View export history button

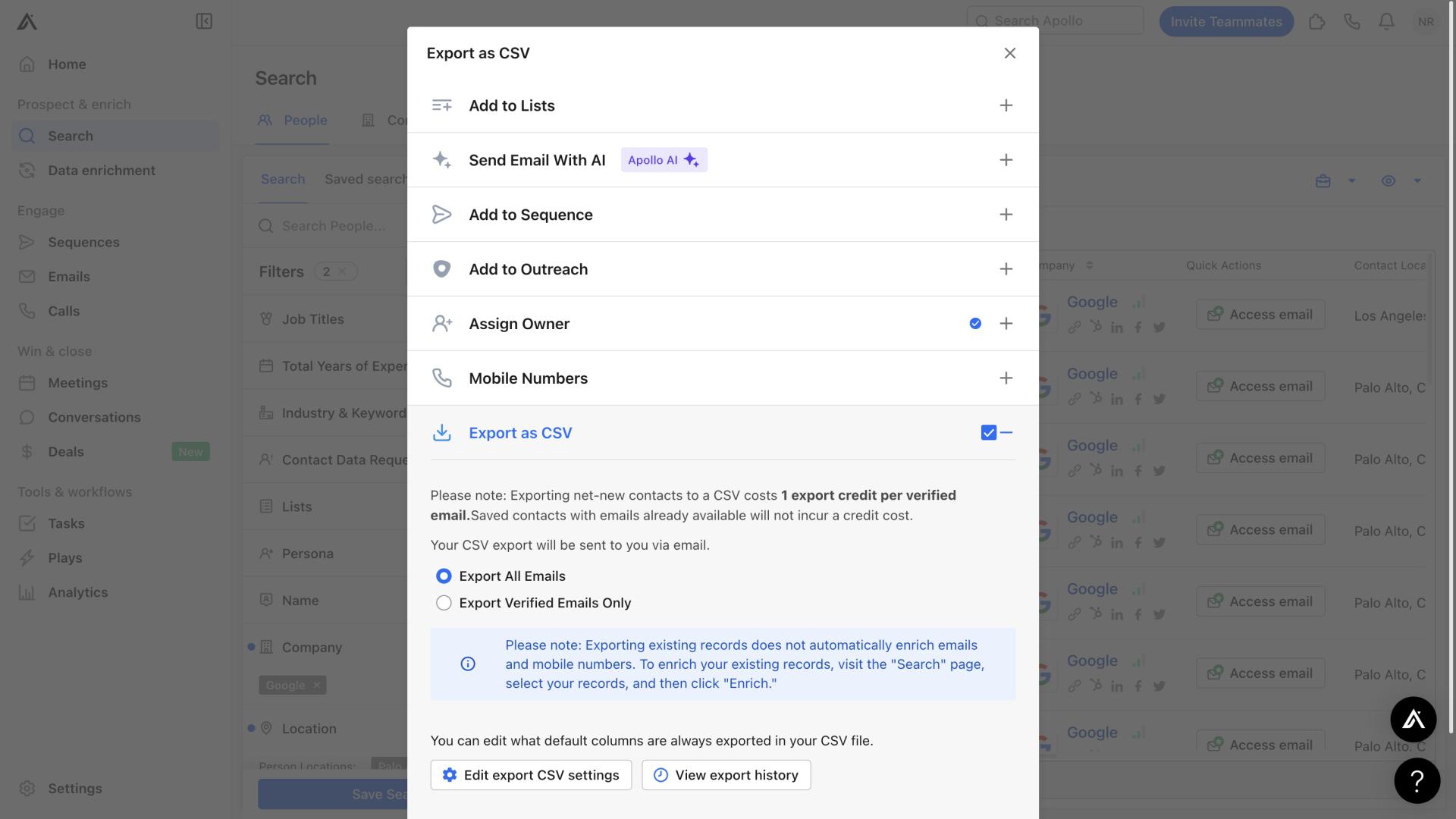pyautogui.click(x=726, y=774)
